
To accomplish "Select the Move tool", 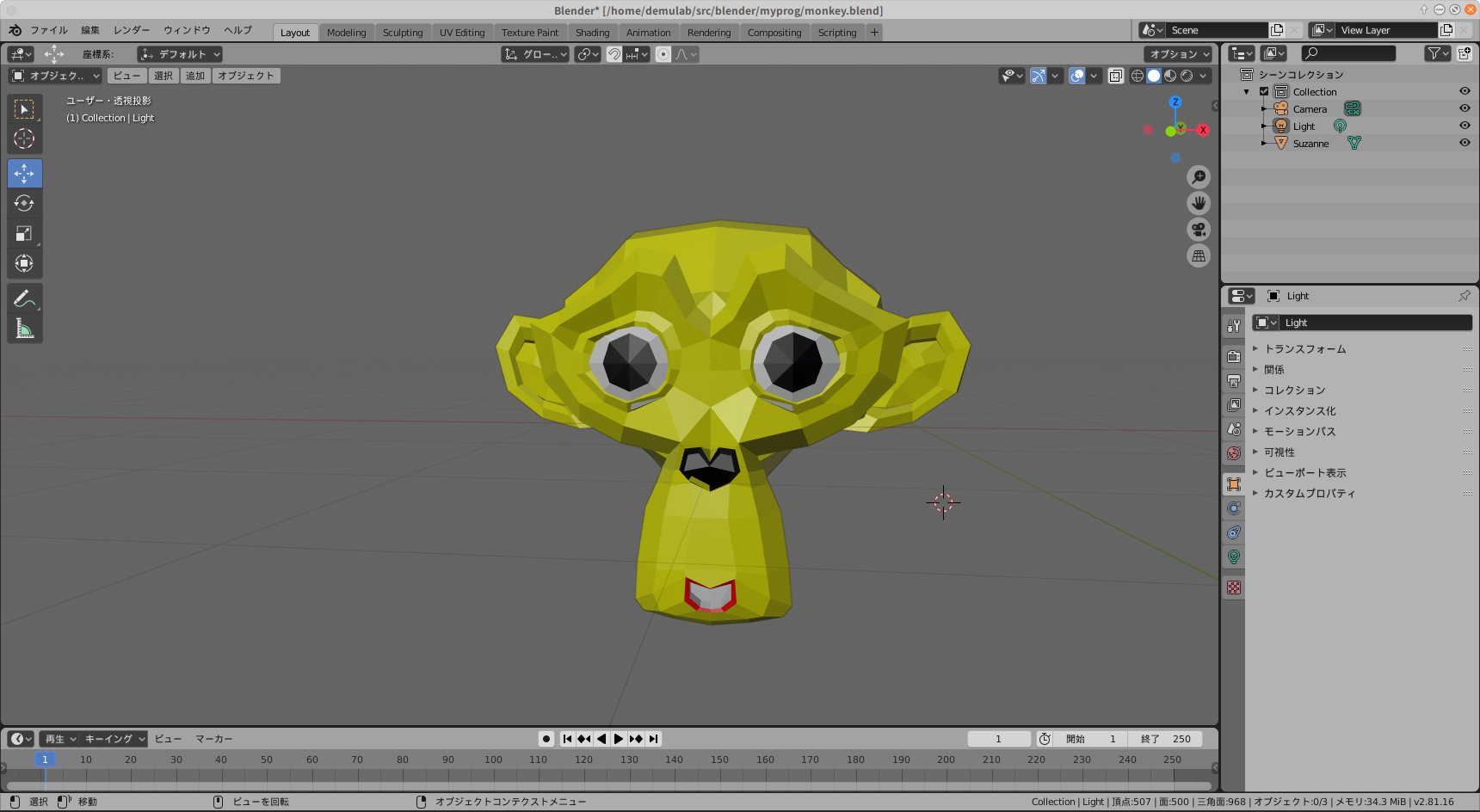I will (24, 174).
